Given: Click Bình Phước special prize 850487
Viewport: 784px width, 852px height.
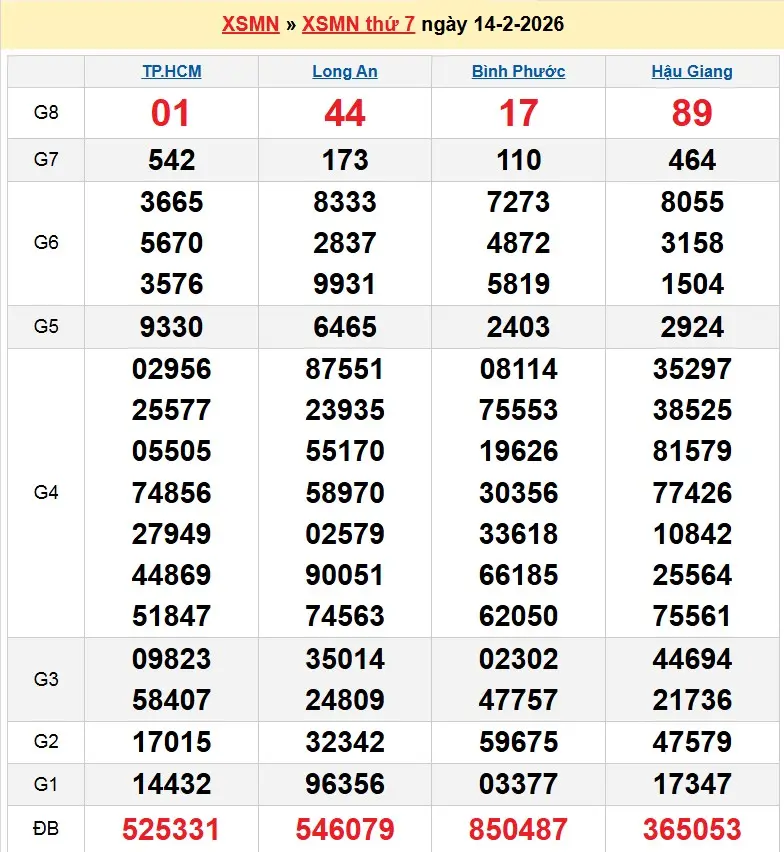Looking at the screenshot, I should tap(518, 829).
